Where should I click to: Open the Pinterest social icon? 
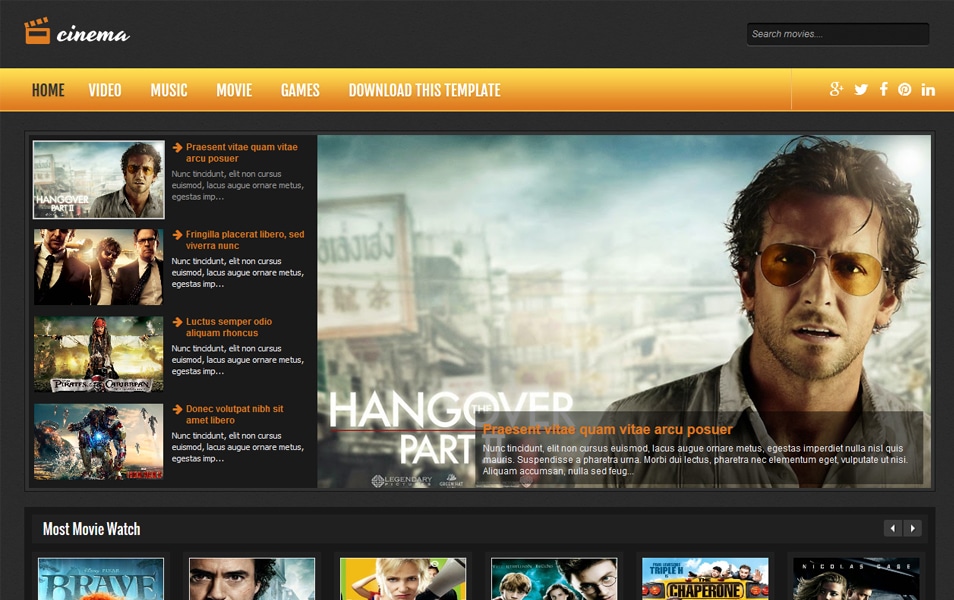click(905, 89)
